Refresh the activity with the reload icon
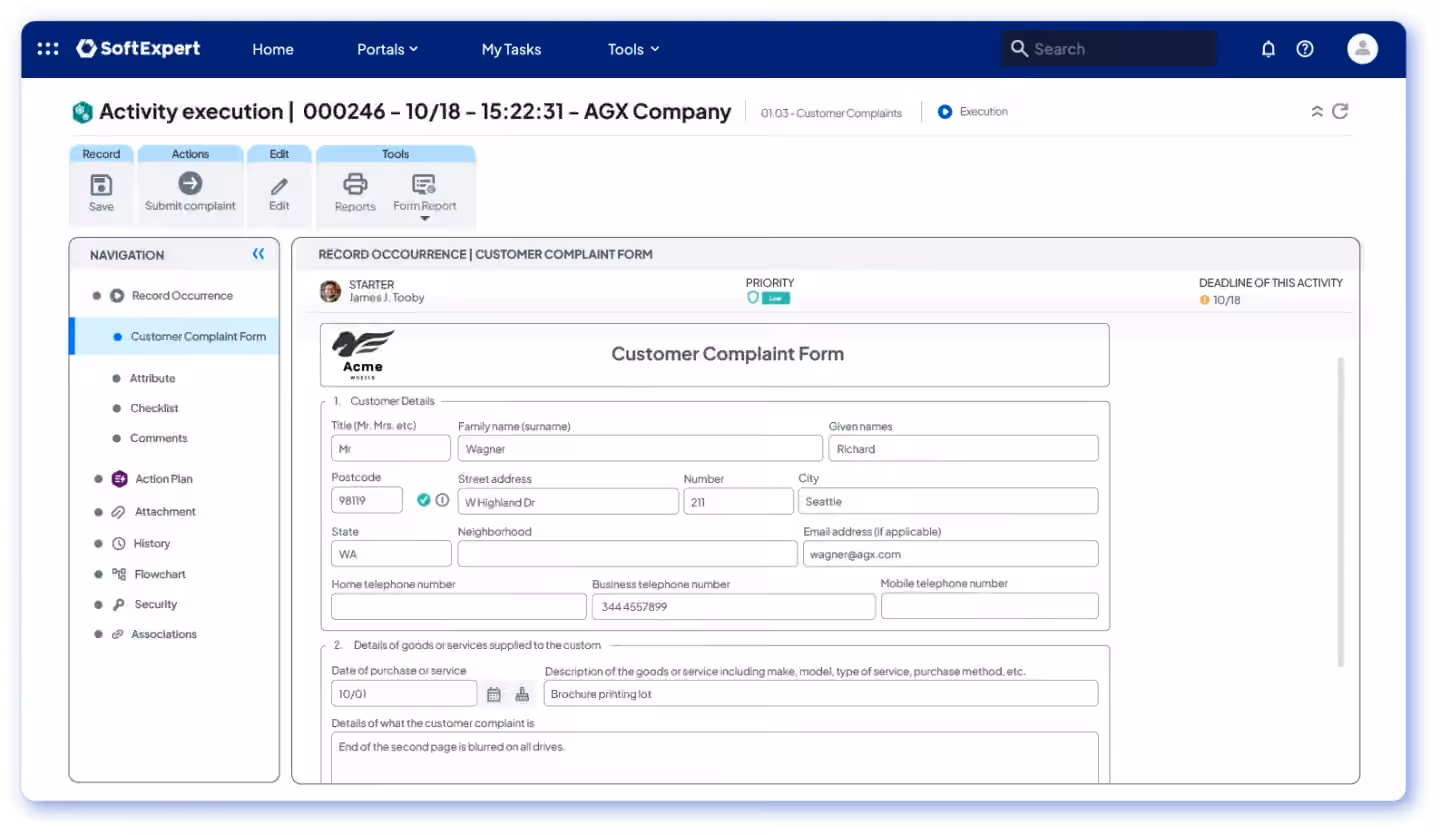Image resolution: width=1440 pixels, height=835 pixels. pos(1341,111)
